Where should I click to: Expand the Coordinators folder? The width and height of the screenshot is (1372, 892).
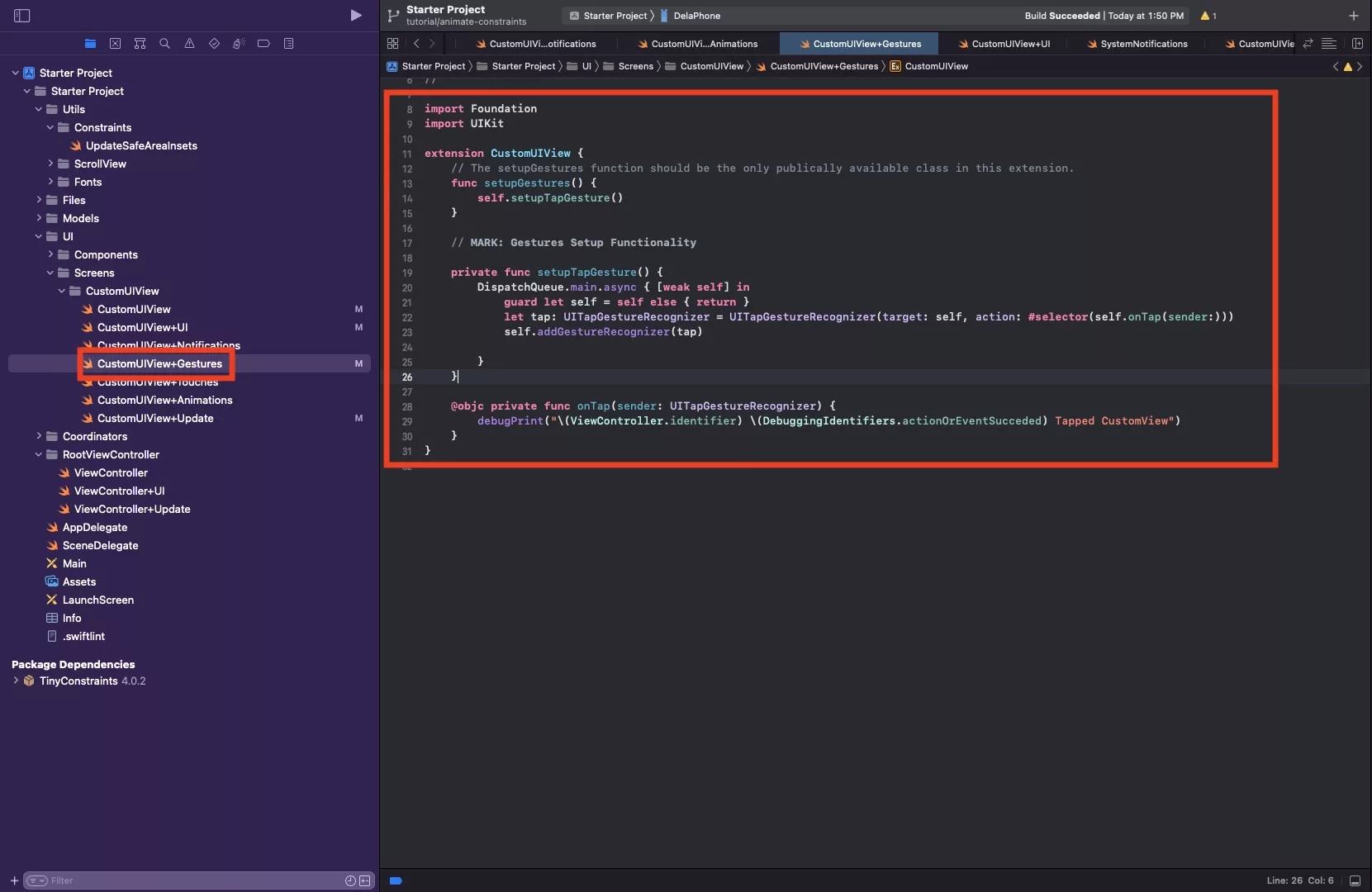(x=38, y=436)
